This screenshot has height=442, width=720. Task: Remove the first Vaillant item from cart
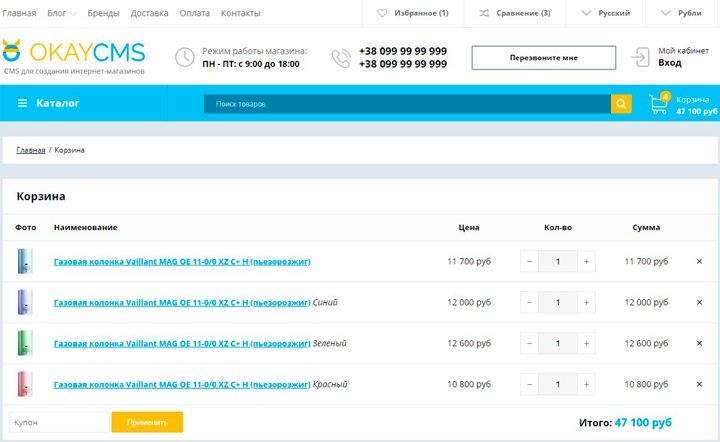pos(699,262)
